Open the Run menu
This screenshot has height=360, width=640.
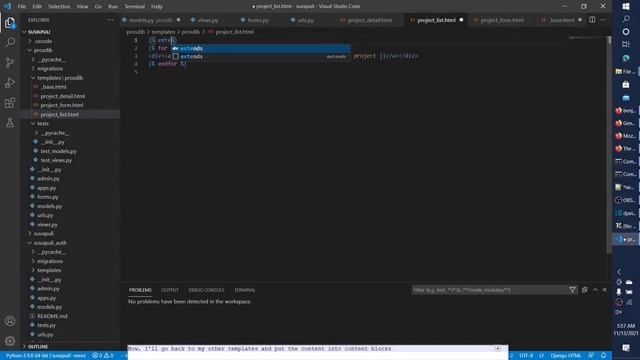pyautogui.click(x=113, y=7)
